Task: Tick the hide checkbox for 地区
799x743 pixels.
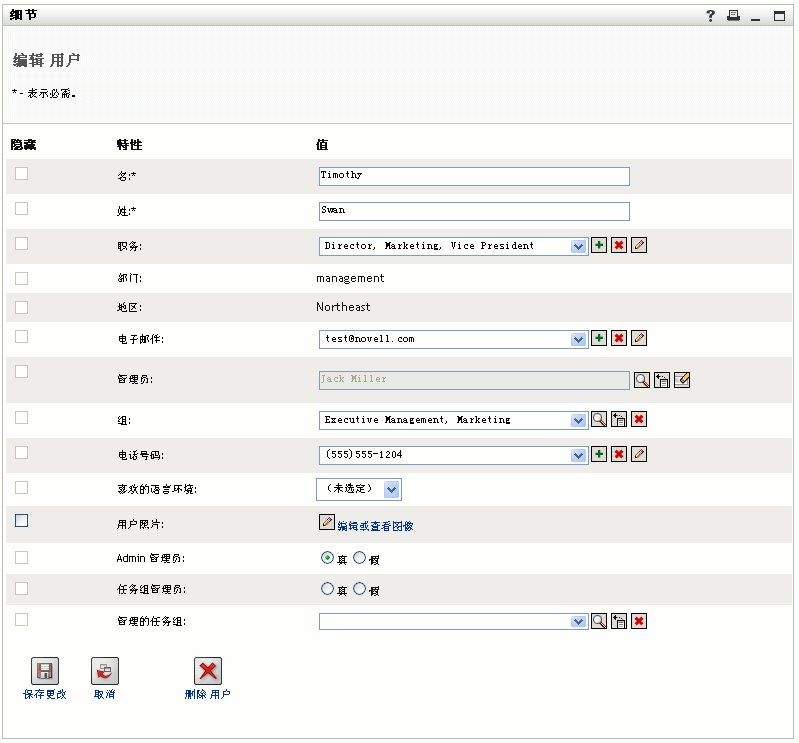Action: 21,307
